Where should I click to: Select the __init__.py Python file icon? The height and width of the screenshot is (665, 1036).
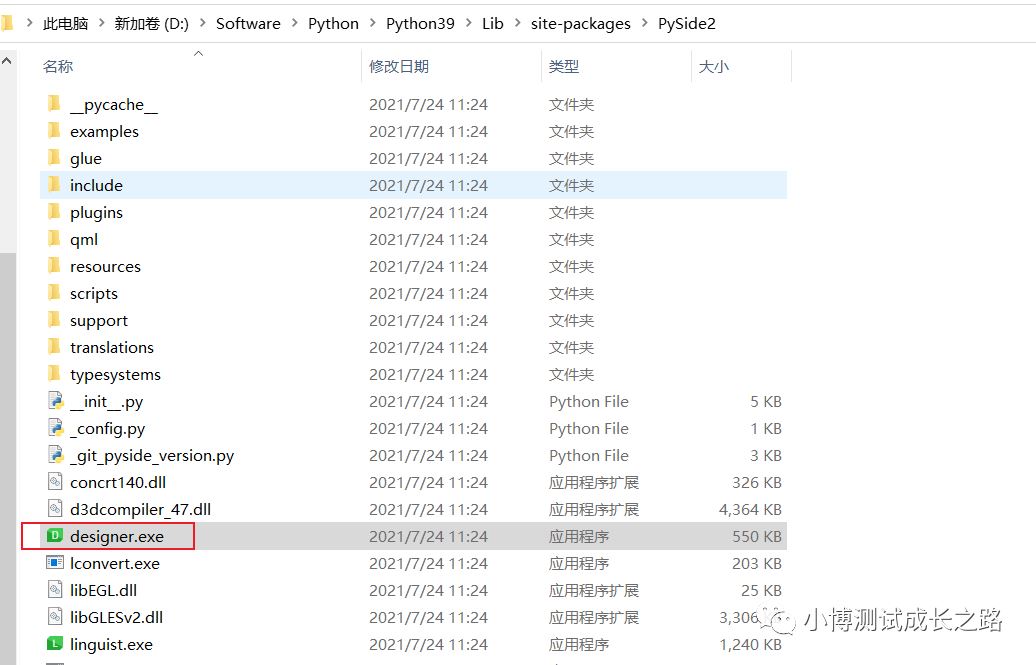click(x=55, y=401)
